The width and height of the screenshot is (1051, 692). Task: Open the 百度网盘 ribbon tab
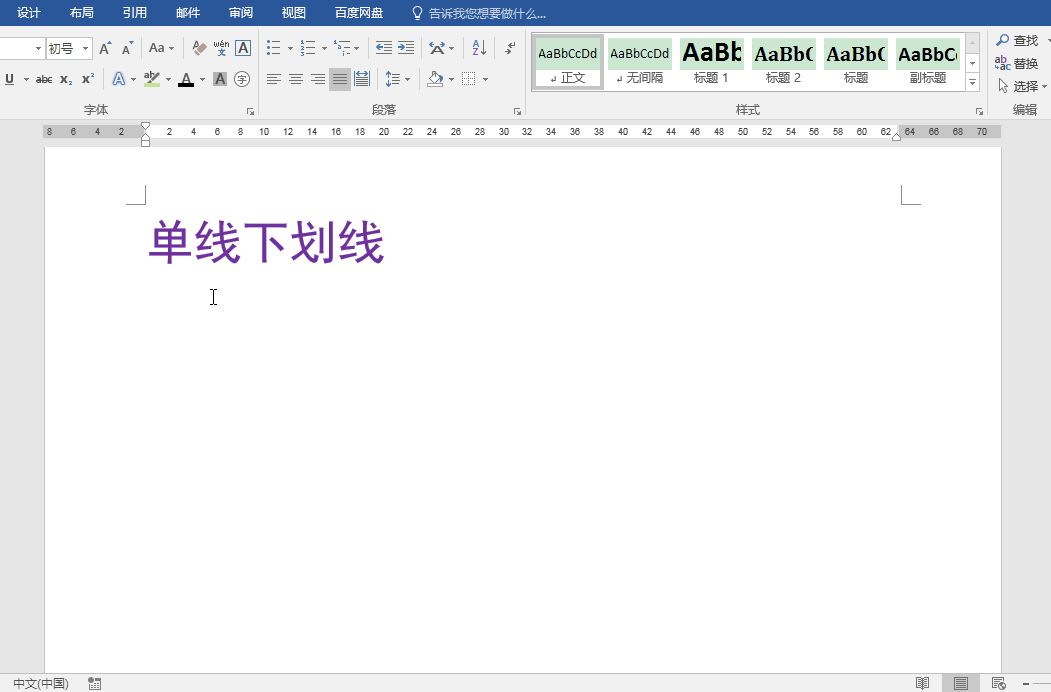coord(358,13)
